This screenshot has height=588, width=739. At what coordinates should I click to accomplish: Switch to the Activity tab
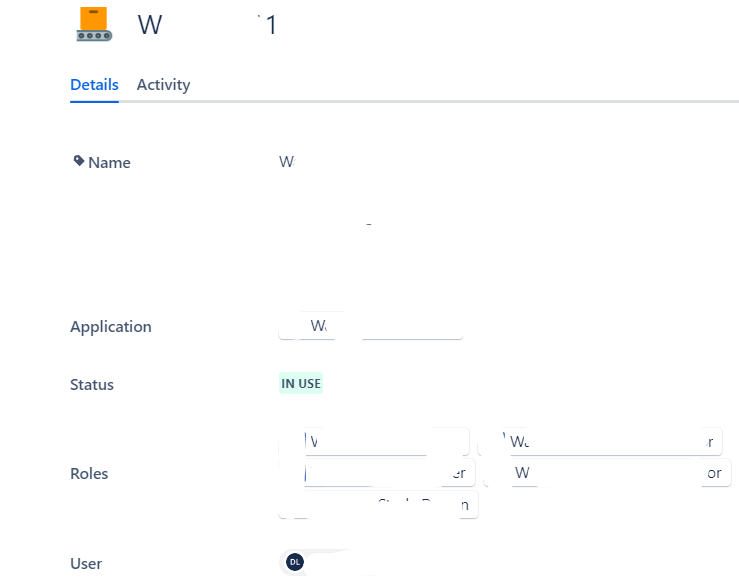coord(163,85)
